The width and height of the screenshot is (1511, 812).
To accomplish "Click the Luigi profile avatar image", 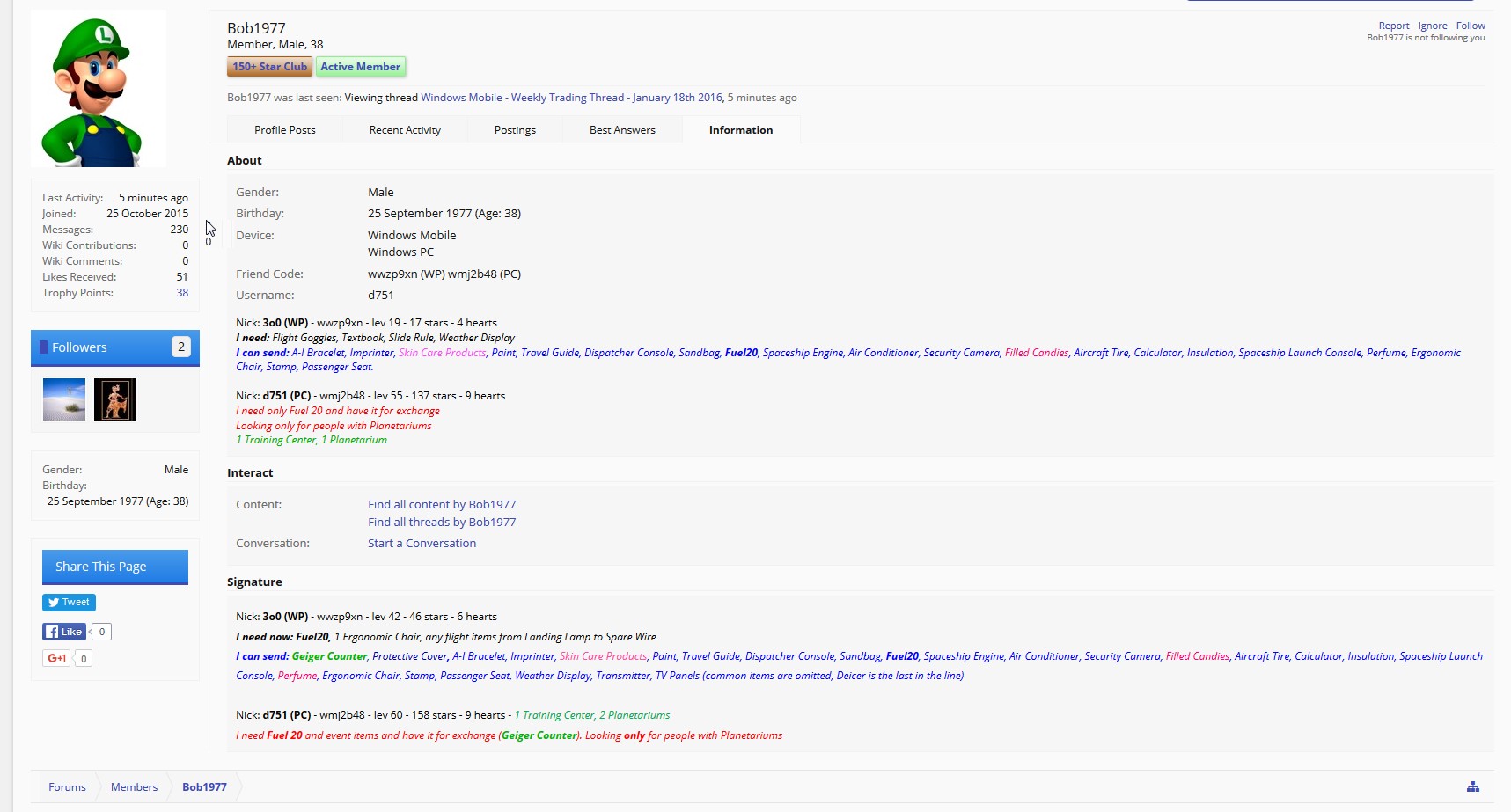I will pyautogui.click(x=99, y=89).
